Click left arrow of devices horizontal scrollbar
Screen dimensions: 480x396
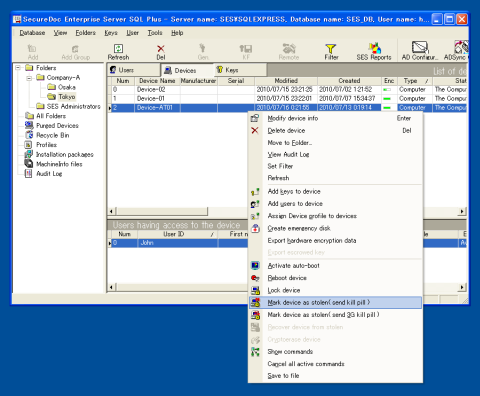(x=112, y=211)
